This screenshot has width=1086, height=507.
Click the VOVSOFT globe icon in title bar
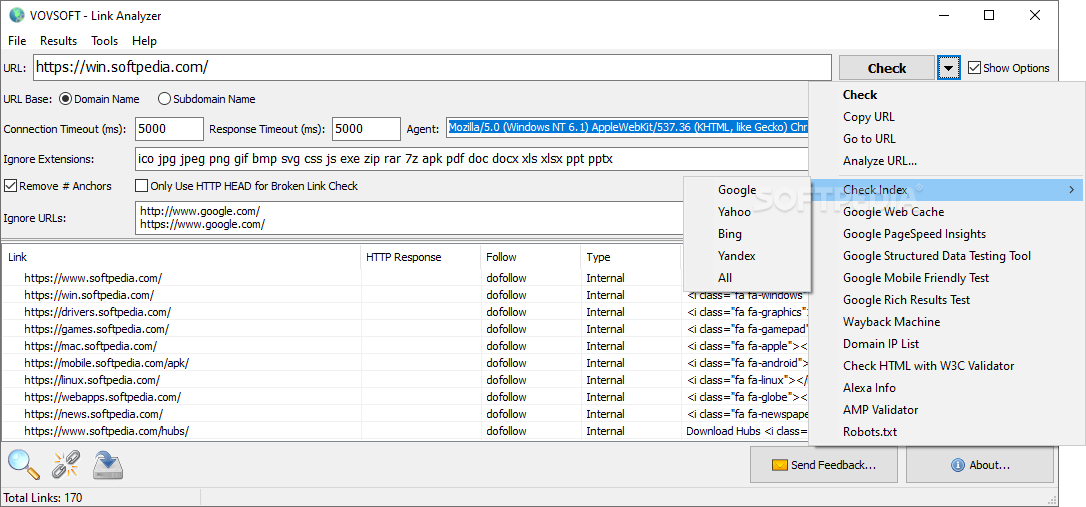point(17,15)
